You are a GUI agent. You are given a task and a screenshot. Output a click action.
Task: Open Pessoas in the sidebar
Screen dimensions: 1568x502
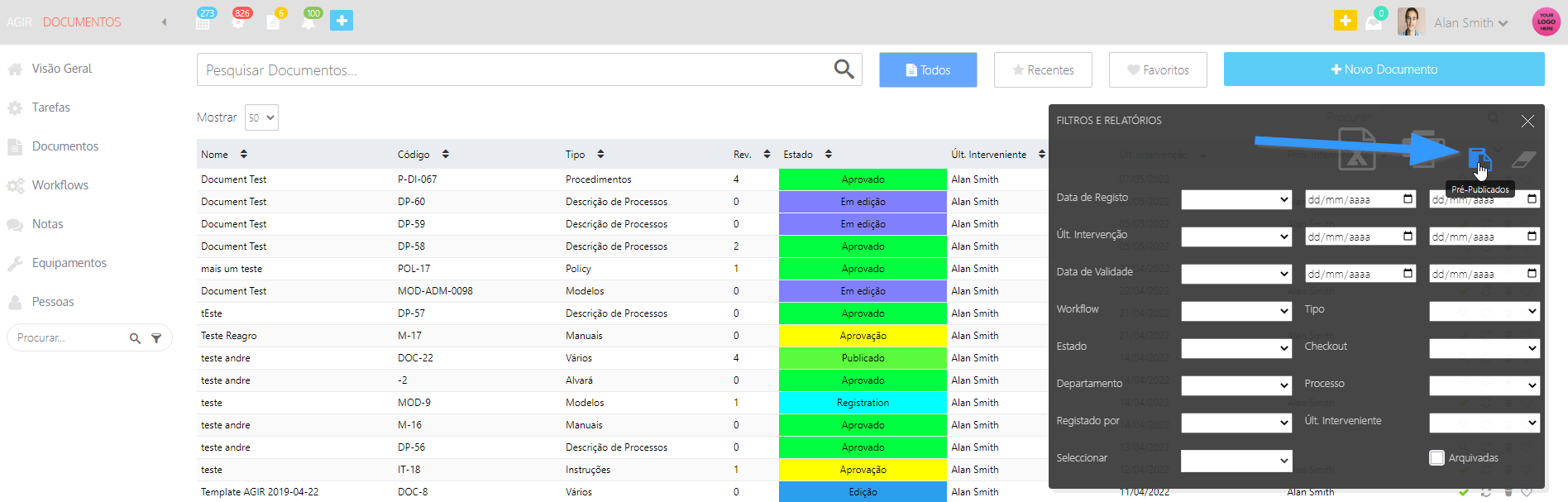(x=53, y=302)
